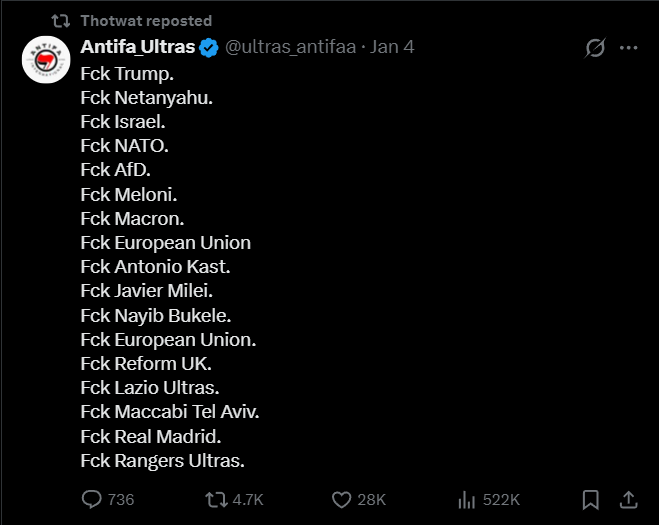Click the 522K views count
Viewport: 659px width, 525px height.
coord(501,499)
